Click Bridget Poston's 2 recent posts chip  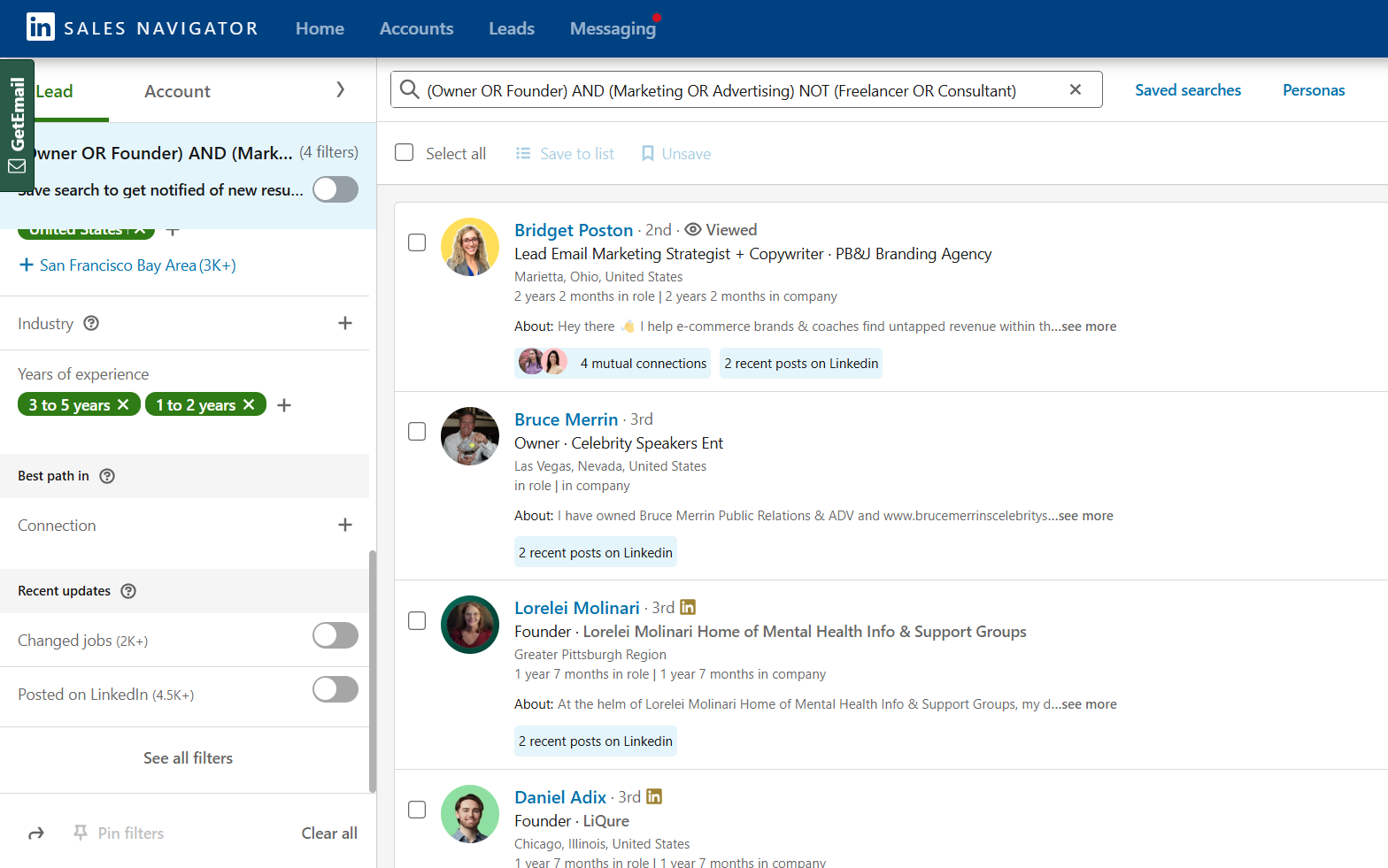pos(801,363)
